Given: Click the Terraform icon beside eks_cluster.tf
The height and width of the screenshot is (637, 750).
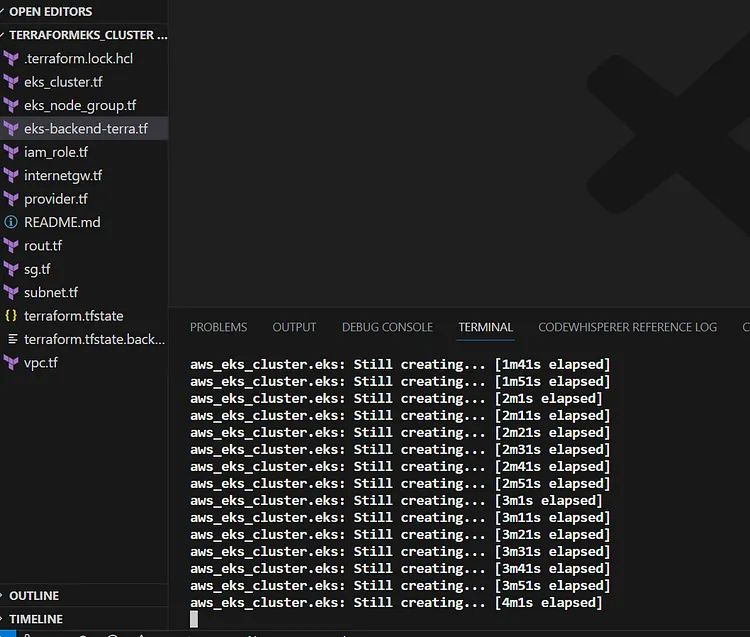Looking at the screenshot, I should (x=11, y=82).
